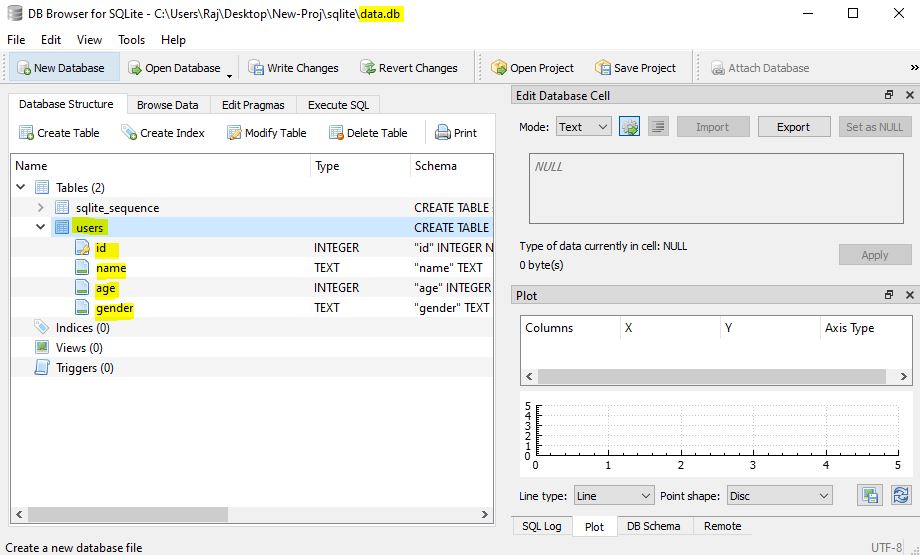Viewport: 920px width, 555px height.
Task: Click the plot refresh icon button
Action: click(x=901, y=495)
